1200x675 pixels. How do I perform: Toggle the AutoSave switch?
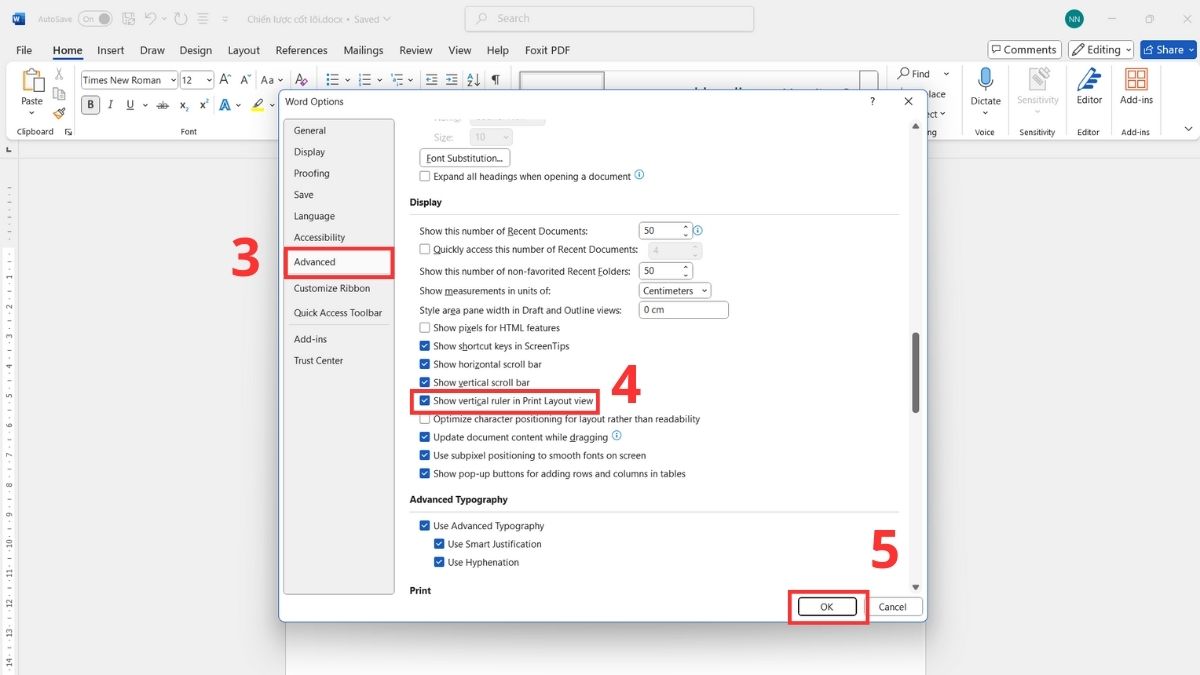point(95,19)
